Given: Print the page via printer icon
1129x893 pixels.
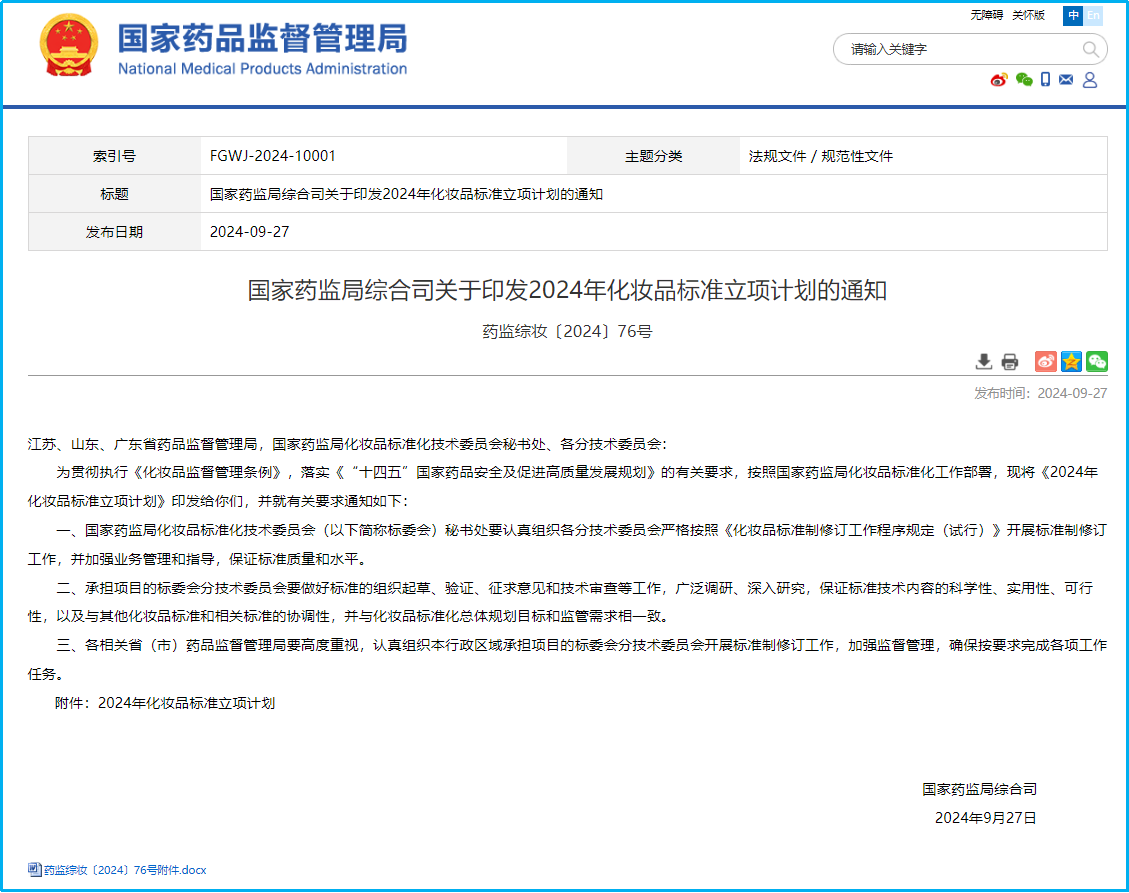Looking at the screenshot, I should click(1010, 362).
